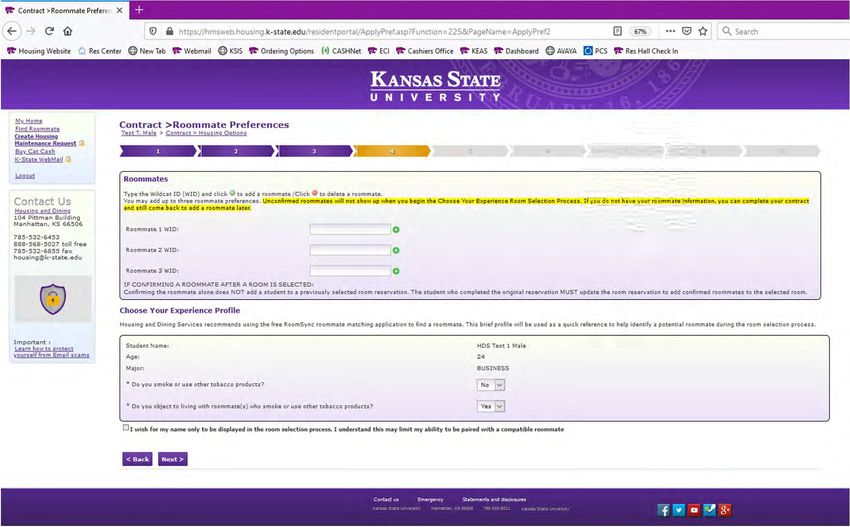
Task: Open the Webmail bookmark
Action: tap(192, 51)
